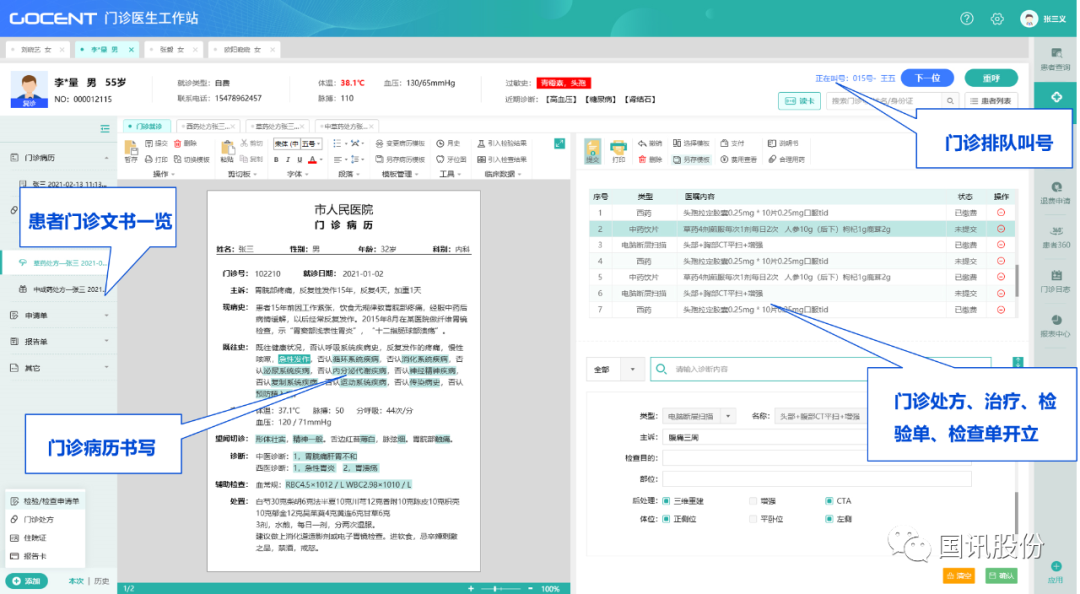Click the 下一位 next patient button
Screen dimensions: 1080x594
tap(927, 78)
